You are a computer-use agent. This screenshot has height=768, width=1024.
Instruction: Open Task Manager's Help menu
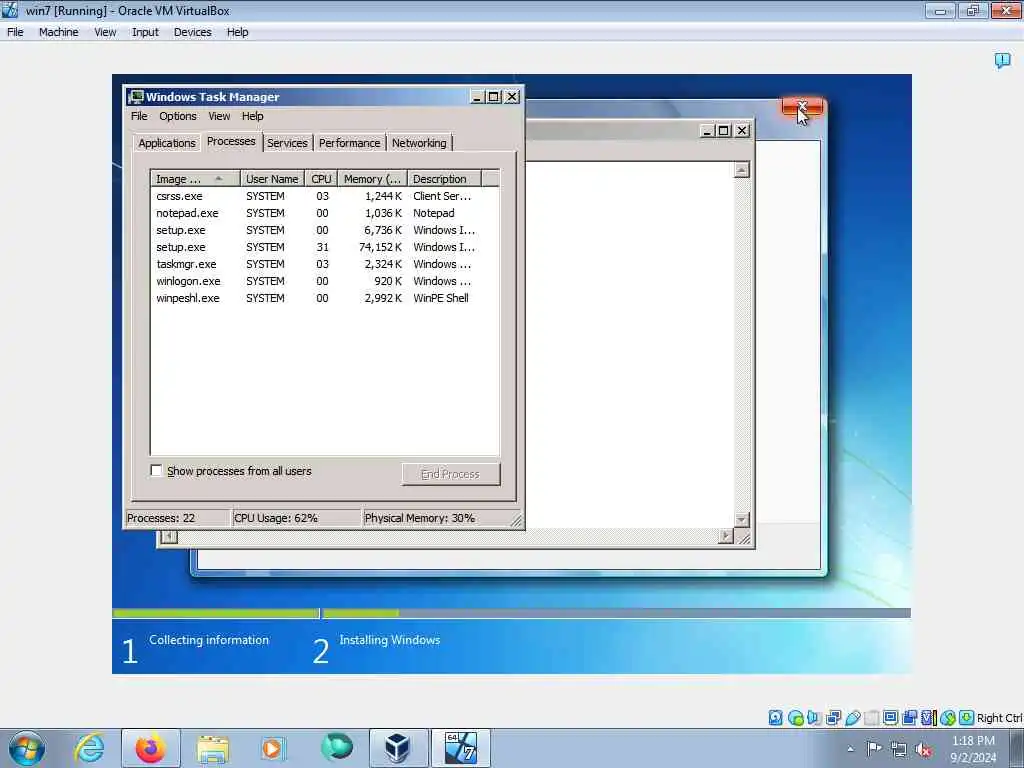253,116
